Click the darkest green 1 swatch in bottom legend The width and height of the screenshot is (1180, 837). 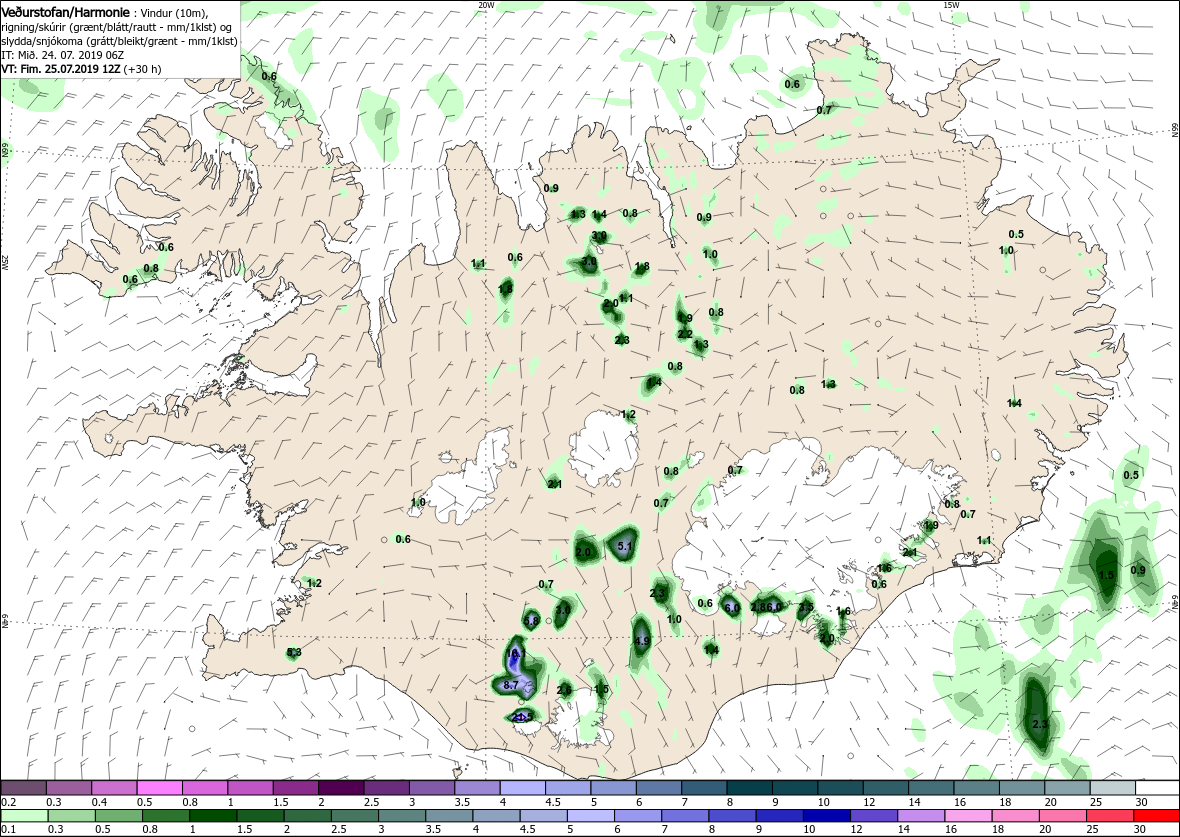tap(213, 817)
